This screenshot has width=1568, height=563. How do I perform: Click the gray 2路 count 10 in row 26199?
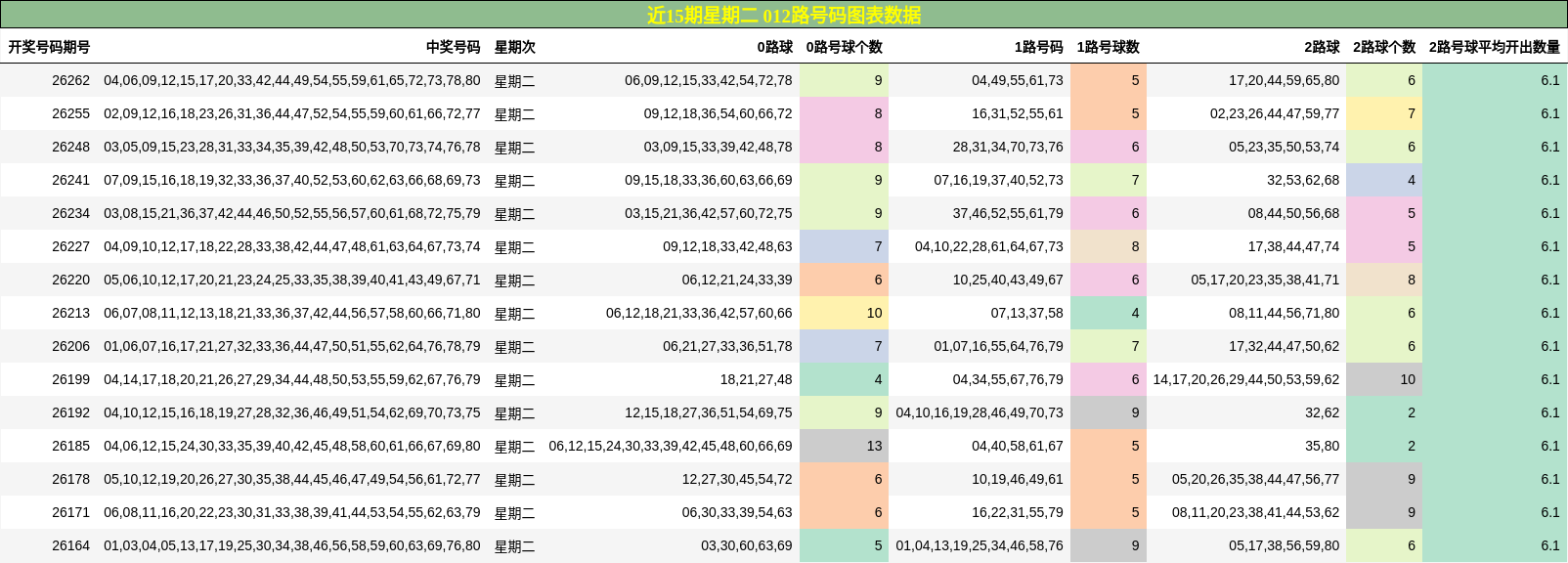[x=1384, y=379]
